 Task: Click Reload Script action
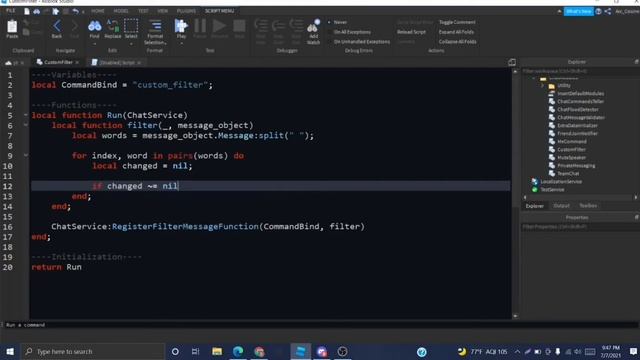pyautogui.click(x=411, y=32)
